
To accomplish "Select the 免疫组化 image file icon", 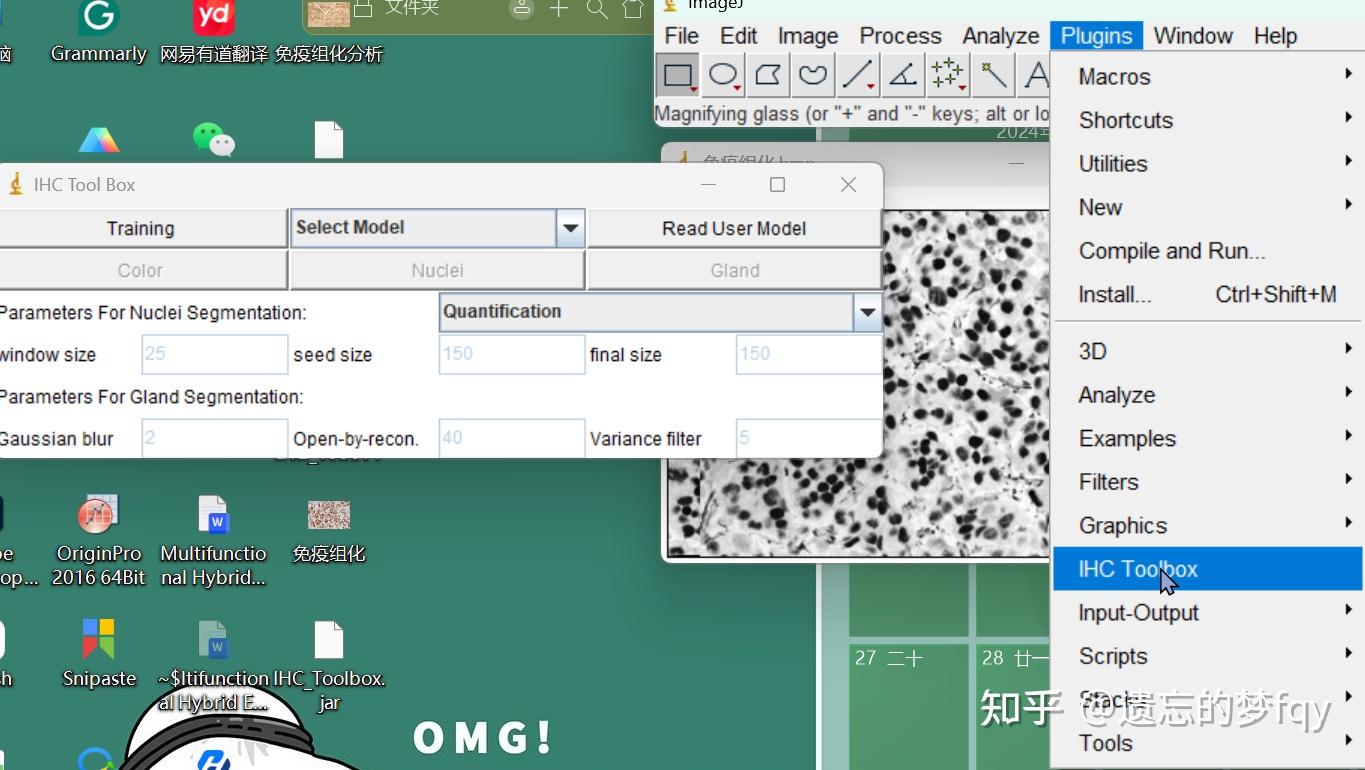I will (329, 530).
